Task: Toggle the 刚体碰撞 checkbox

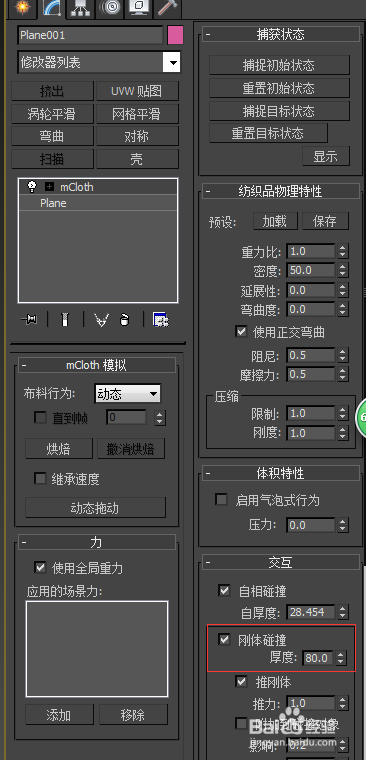Action: 224,640
